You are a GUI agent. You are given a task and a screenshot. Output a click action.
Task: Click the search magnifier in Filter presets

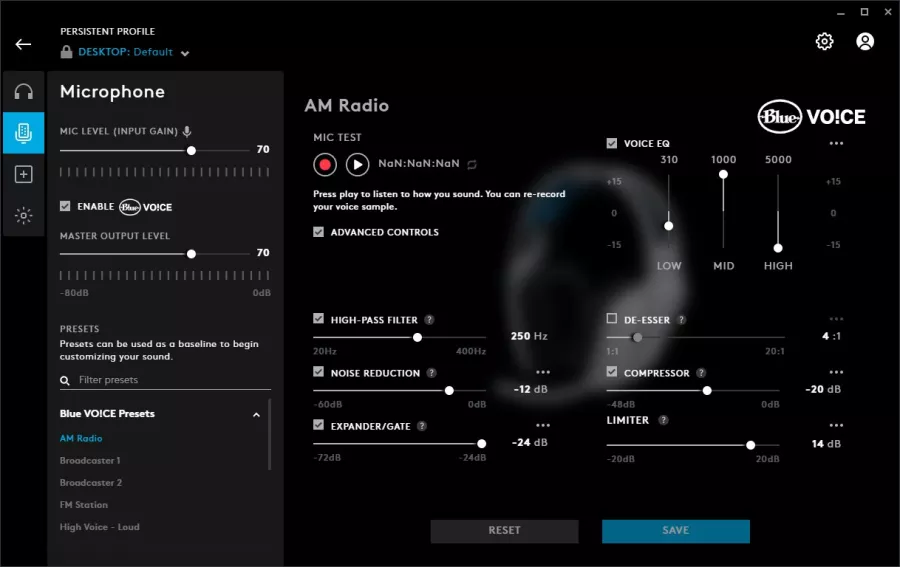click(65, 380)
